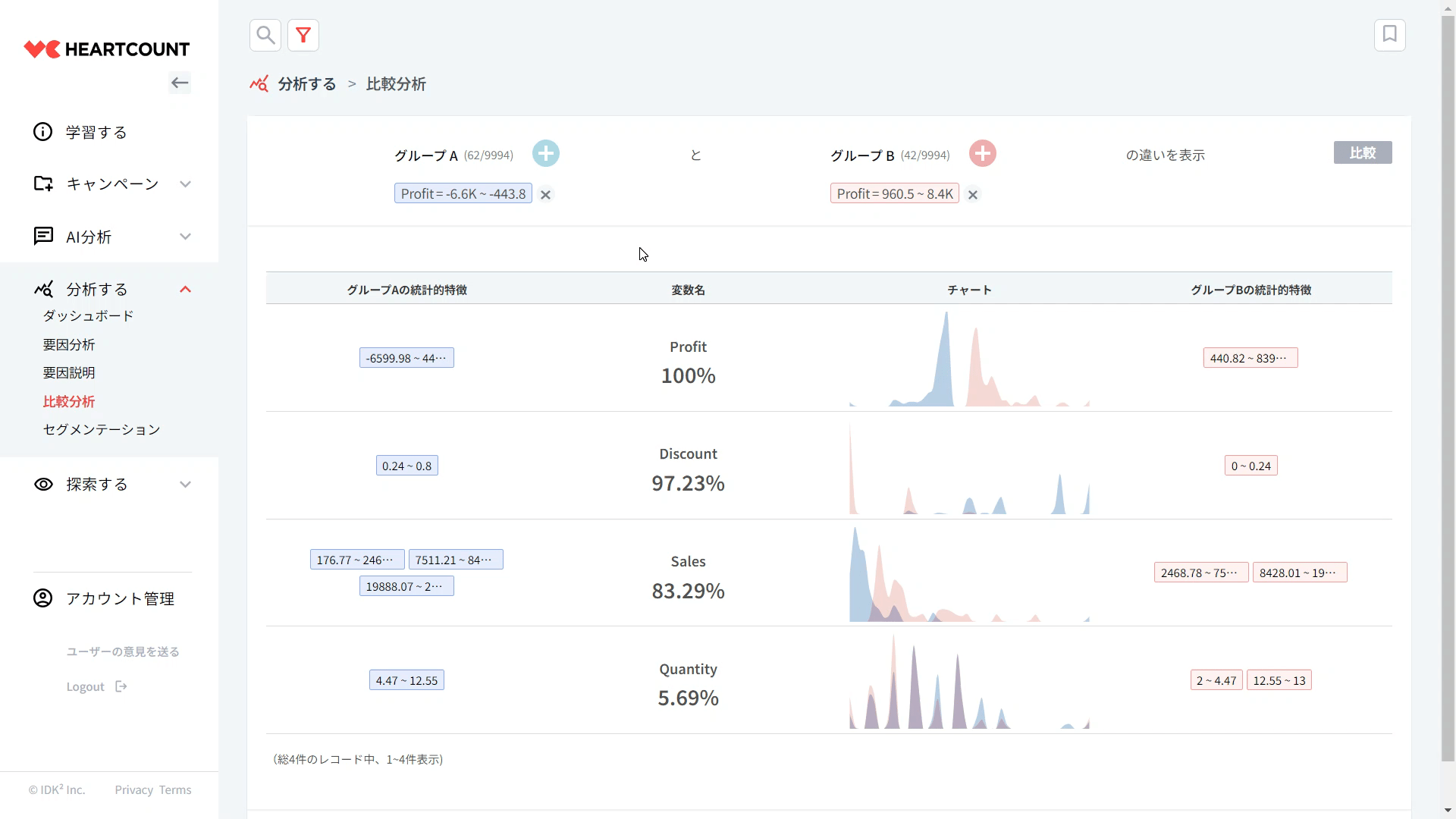The height and width of the screenshot is (819, 1456).
Task: Remove Group A Profit filter with X
Action: [545, 195]
